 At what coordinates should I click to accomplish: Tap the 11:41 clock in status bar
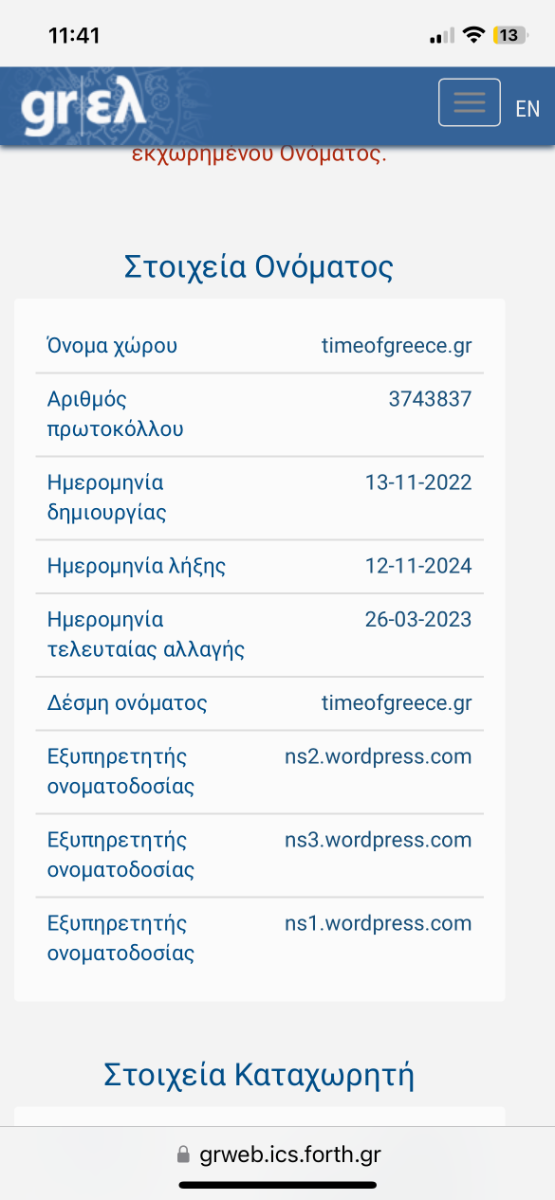point(74,35)
